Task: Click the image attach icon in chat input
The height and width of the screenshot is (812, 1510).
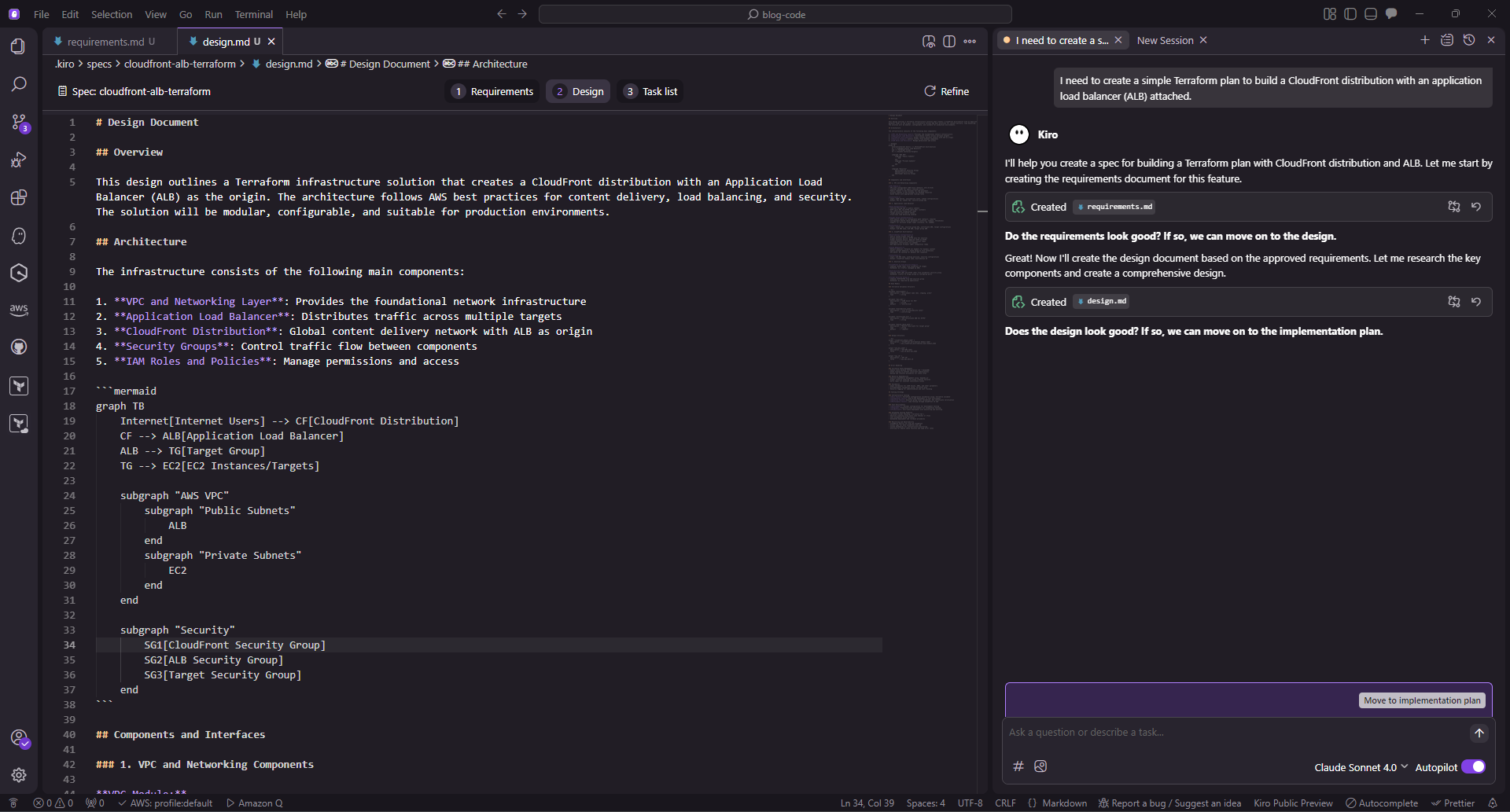Action: 1040,766
